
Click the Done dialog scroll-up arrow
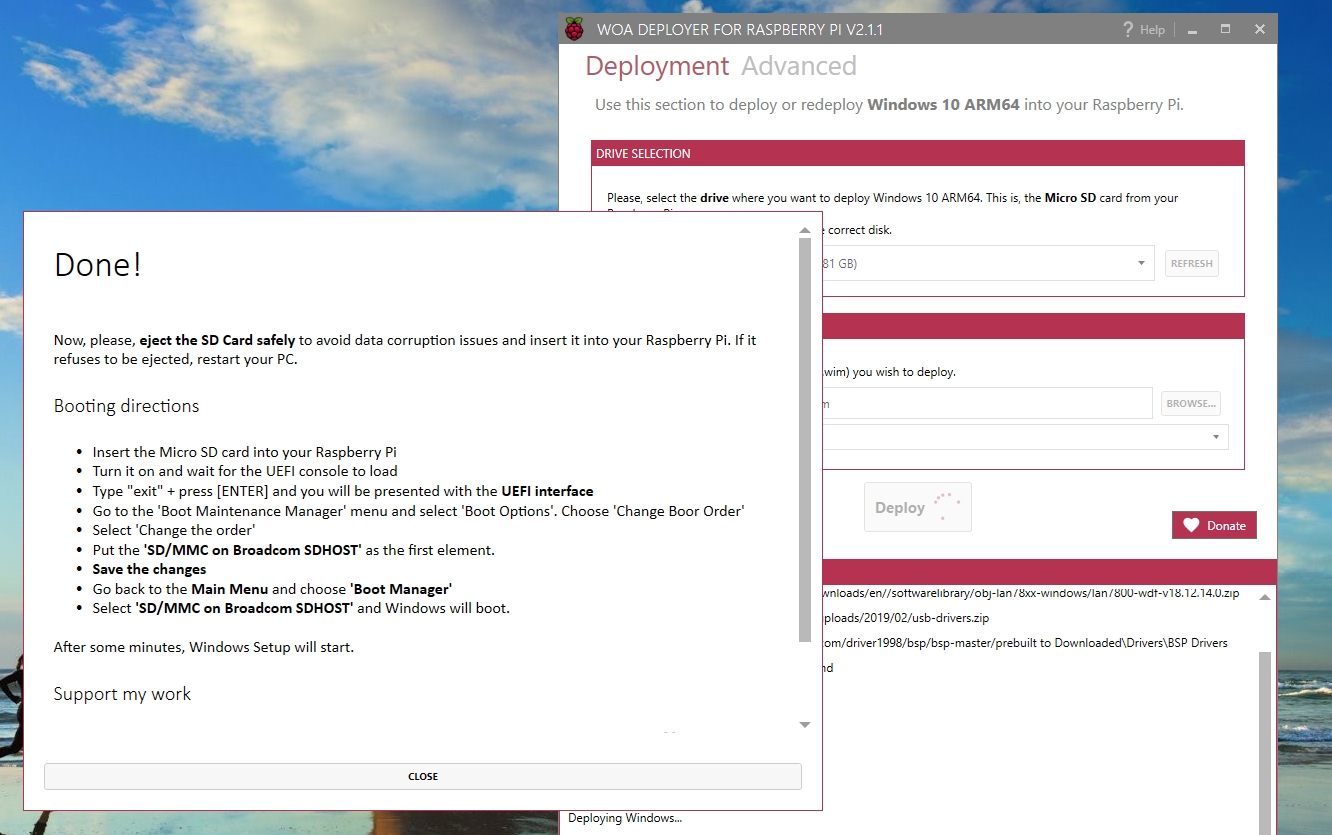(x=805, y=230)
